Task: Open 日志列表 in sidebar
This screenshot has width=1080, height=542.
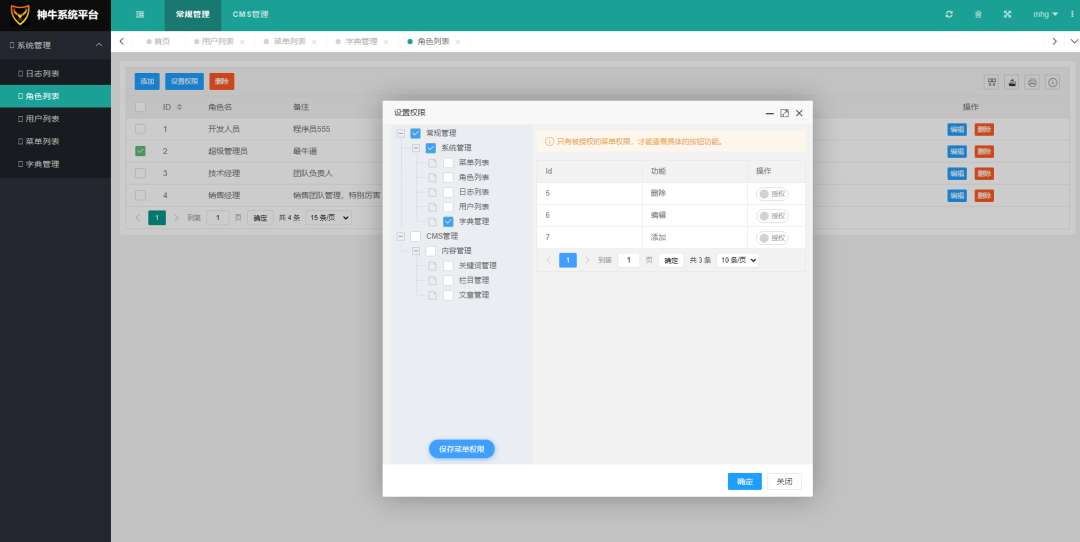Action: [55, 73]
